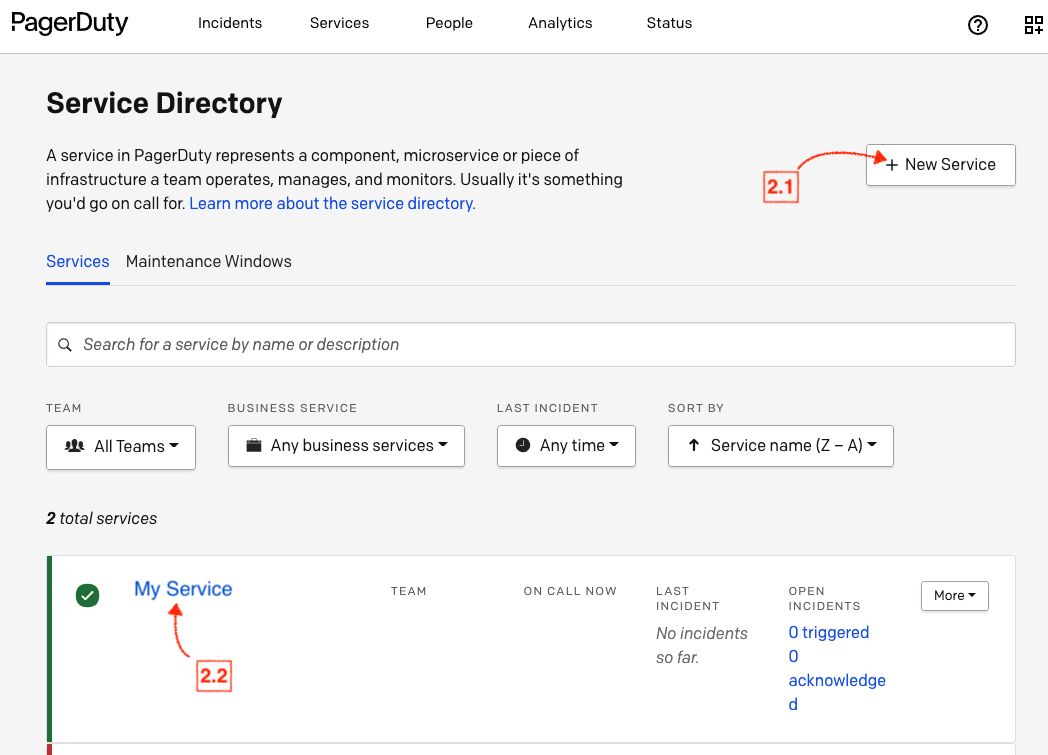View 0 triggered incidents
Screen dimensions: 1048x755
pyautogui.click(x=829, y=632)
